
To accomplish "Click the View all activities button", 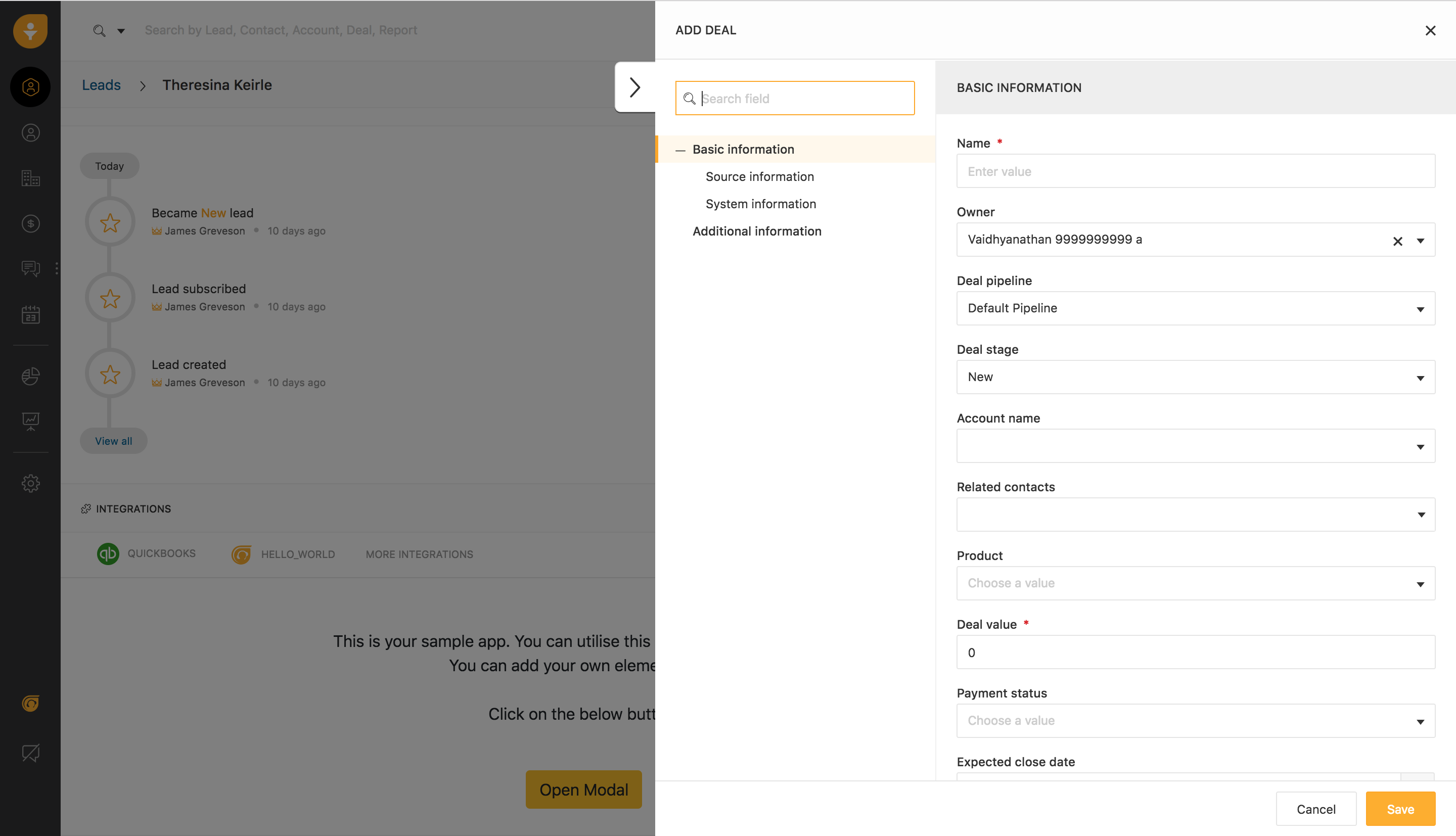I will coord(114,441).
